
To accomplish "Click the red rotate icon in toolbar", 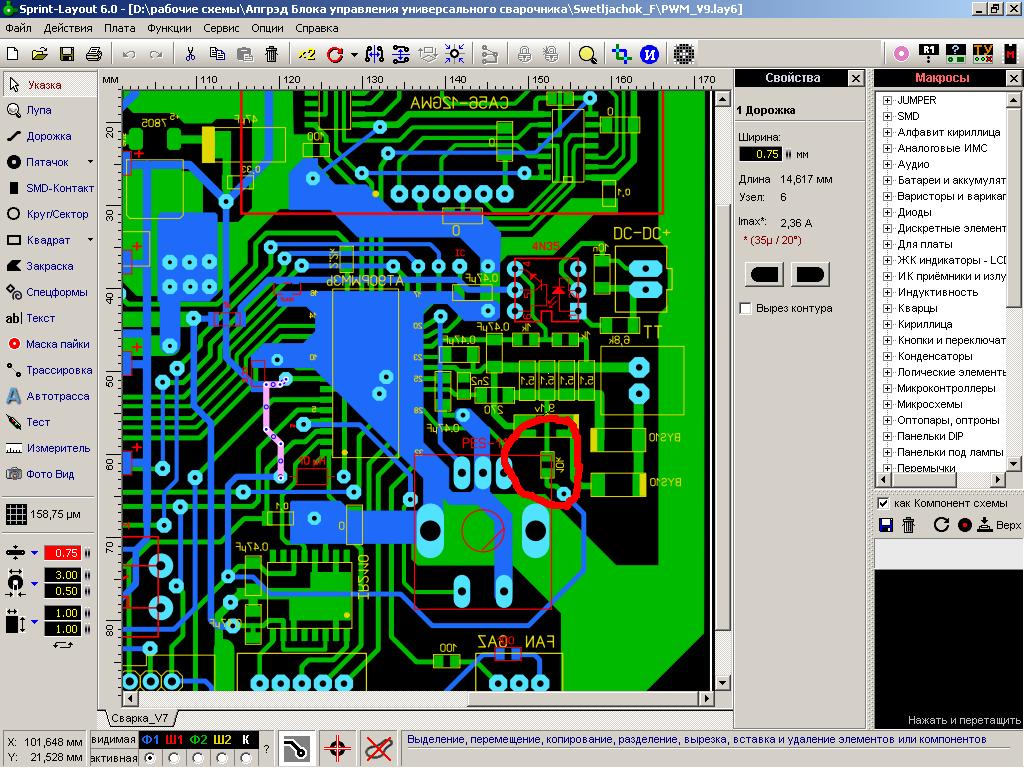I will point(334,54).
